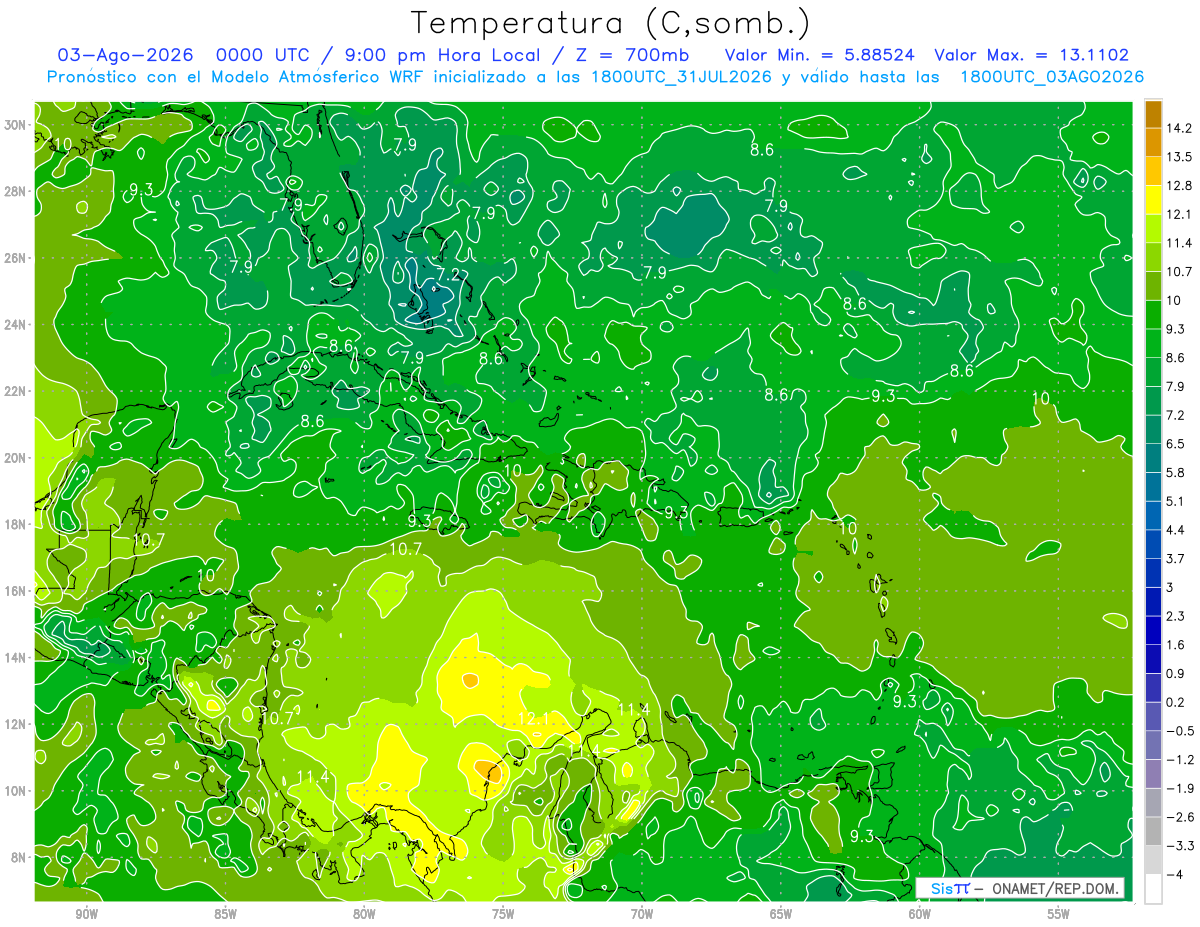Click the 90W longitude axis label
1200x927 pixels.
(x=86, y=914)
